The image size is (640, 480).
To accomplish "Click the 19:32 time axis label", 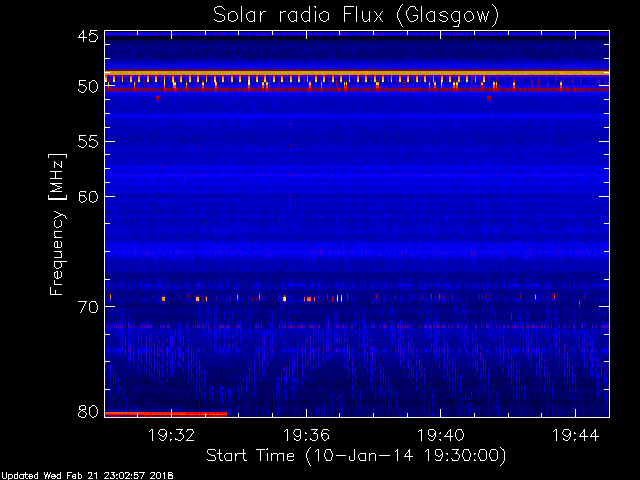I will tap(171, 435).
